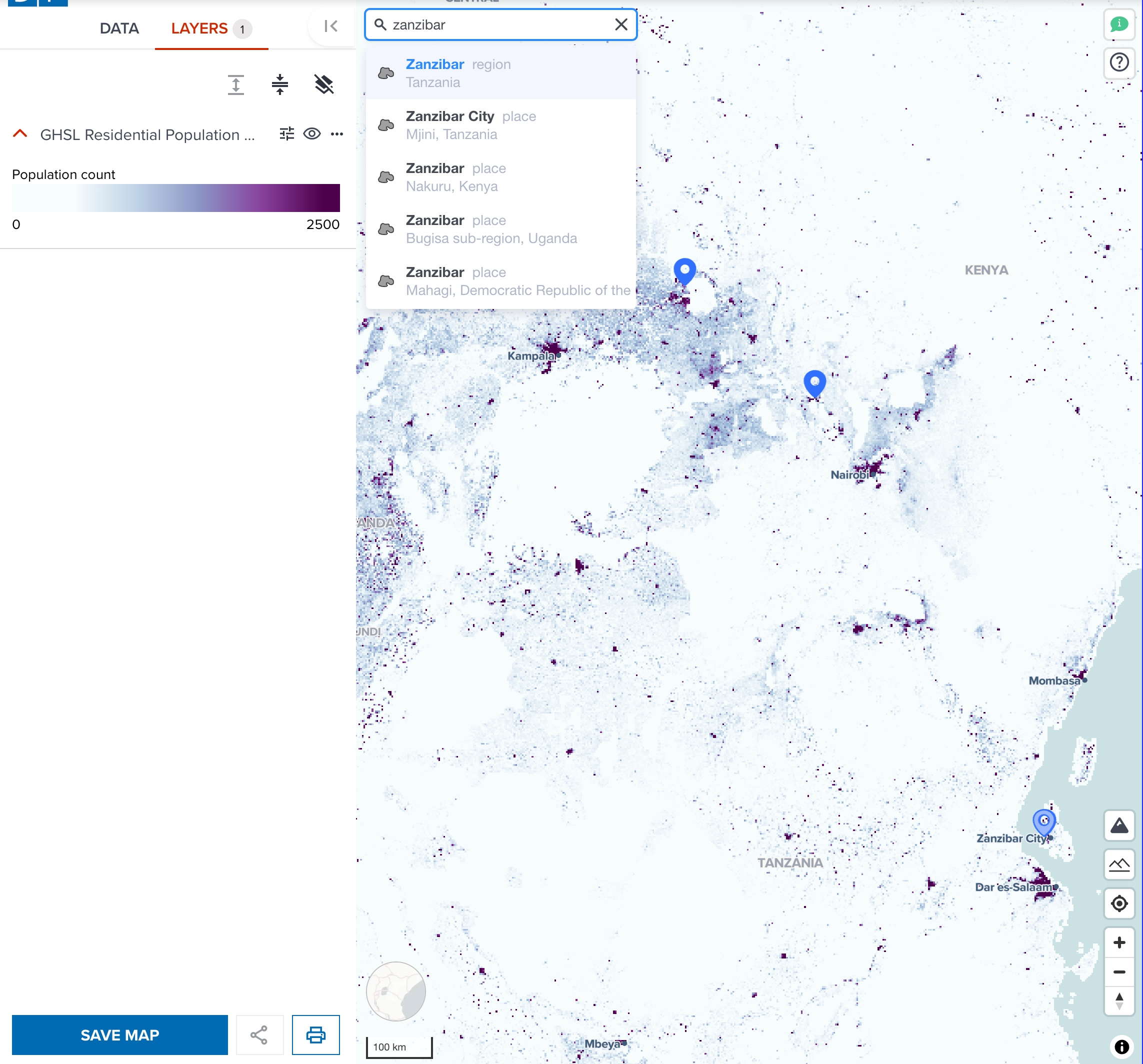The height and width of the screenshot is (1064, 1143).
Task: Toggle map pitch with the tilt arrows control
Action: point(1119,999)
